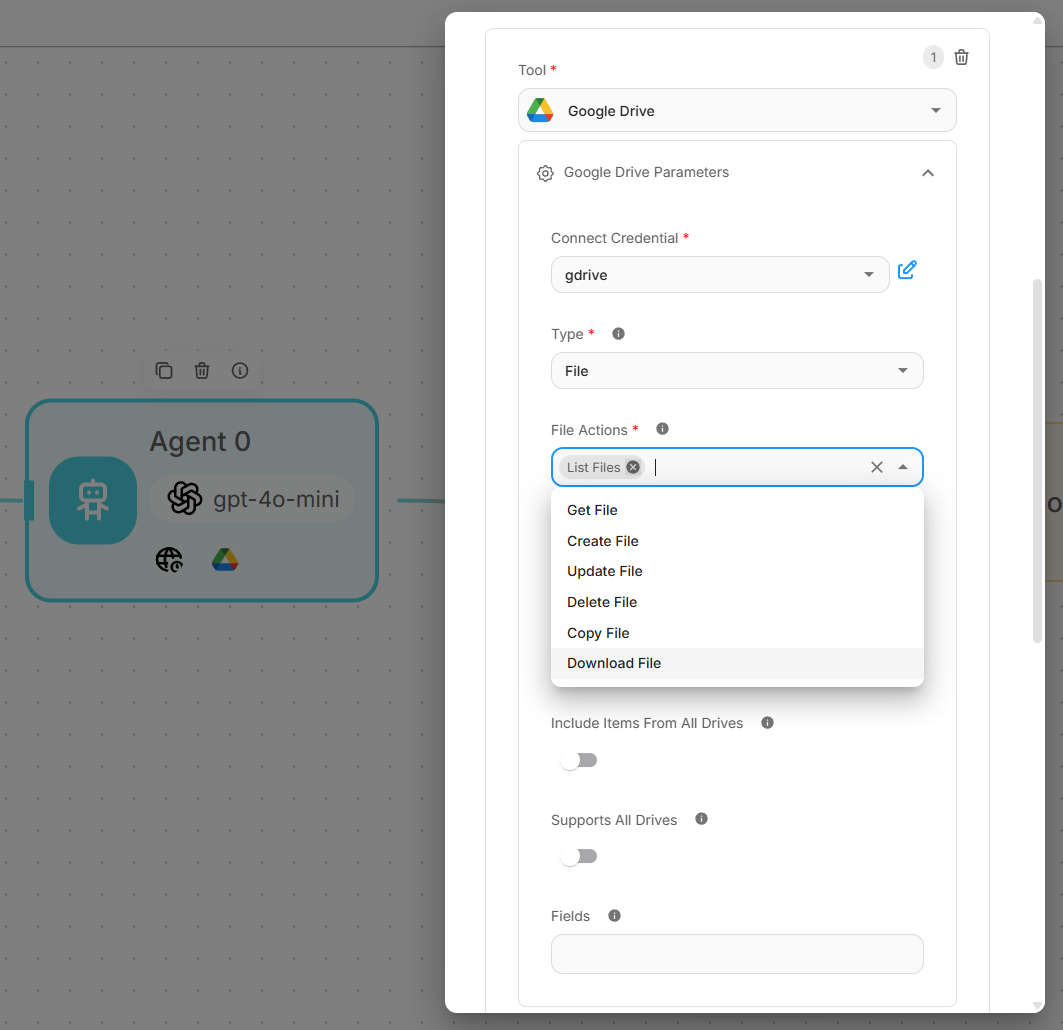Screen dimensions: 1063x1030
Task: Remove the List Files chip
Action: [x=633, y=467]
